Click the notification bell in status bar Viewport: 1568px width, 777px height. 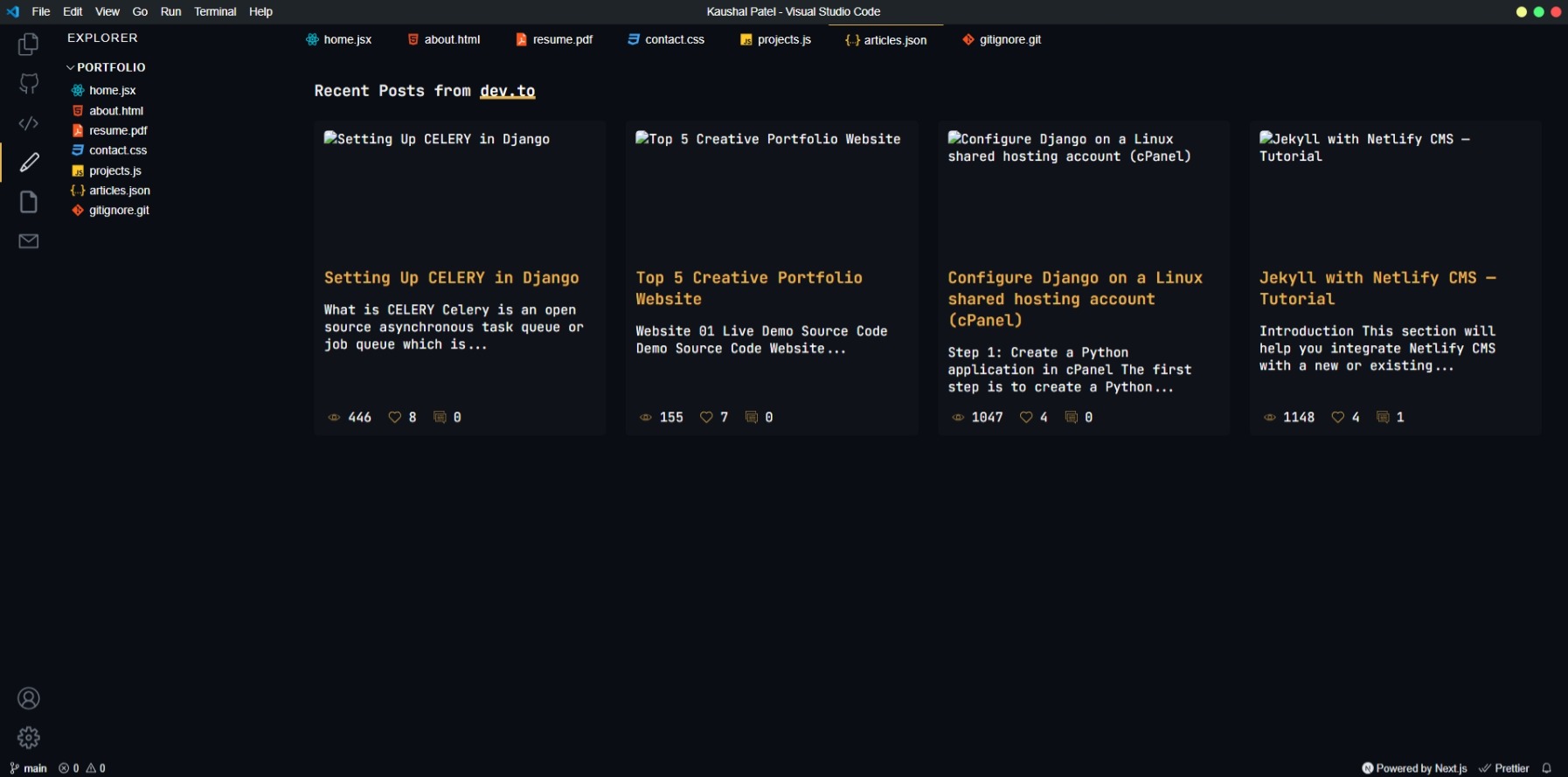coord(1546,768)
